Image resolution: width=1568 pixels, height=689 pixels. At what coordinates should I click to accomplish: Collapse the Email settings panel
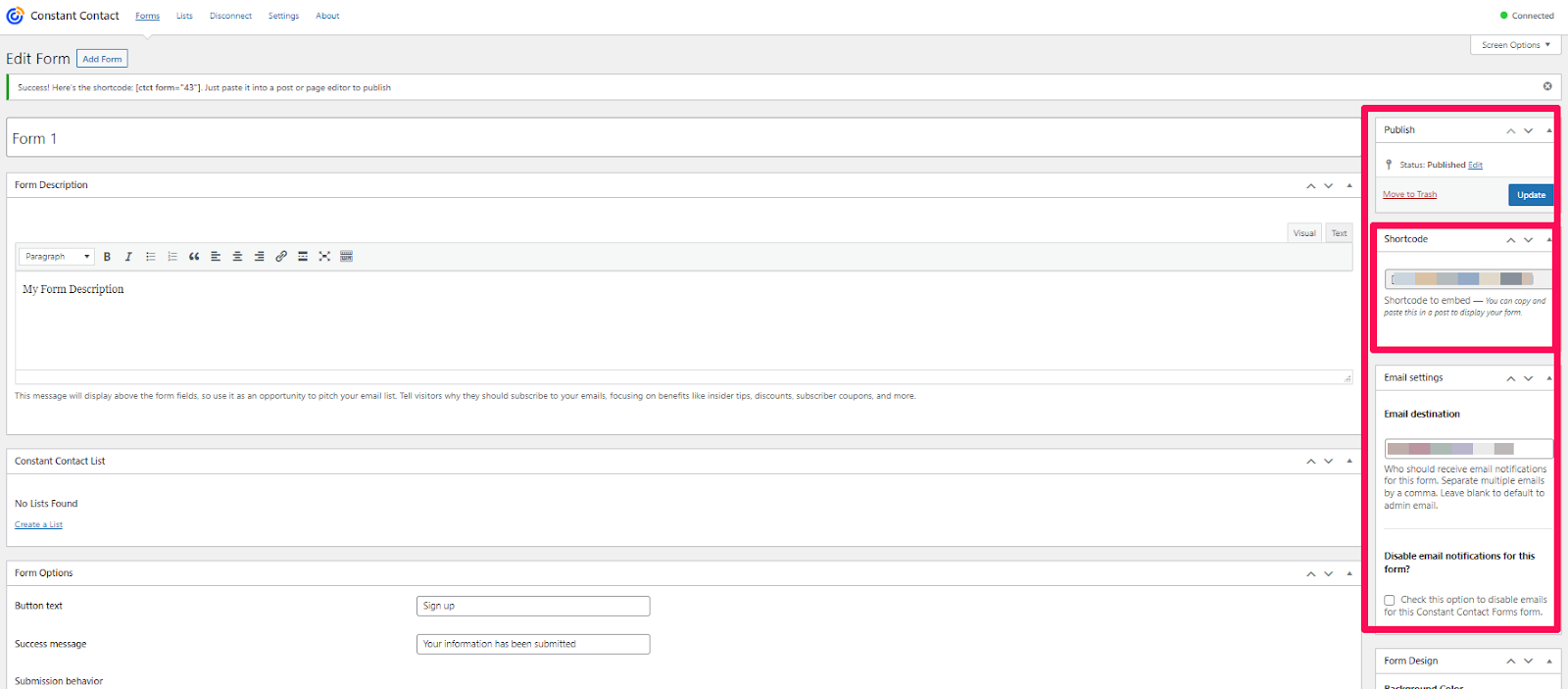pyautogui.click(x=1548, y=378)
